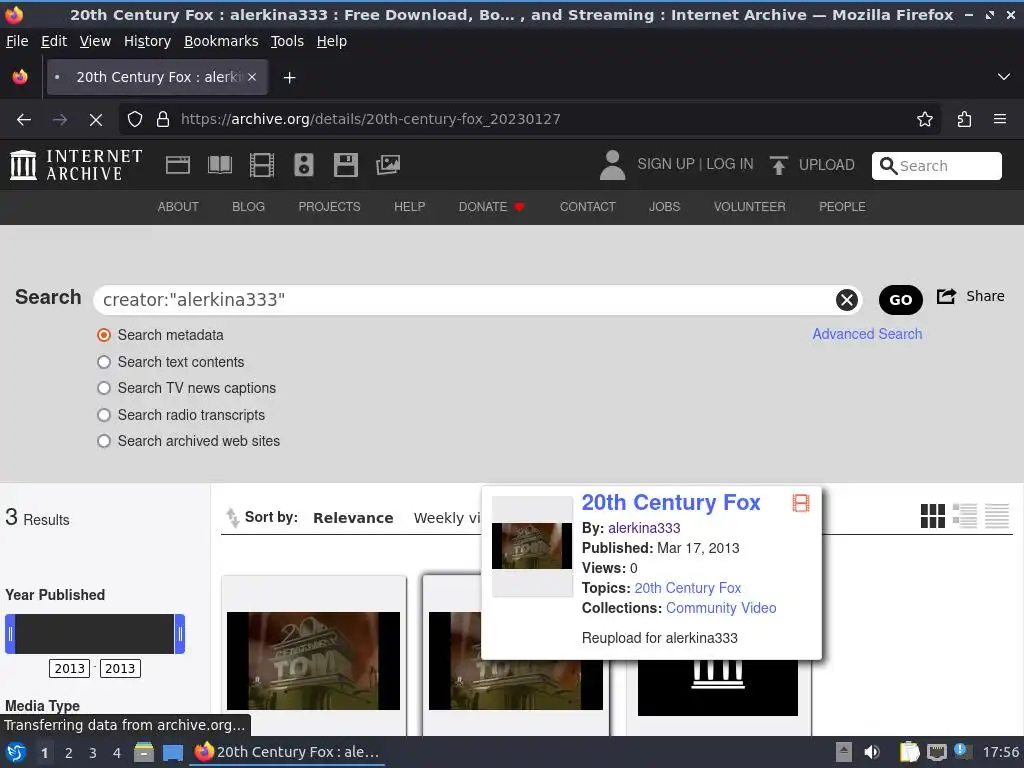1024x768 pixels.
Task: Select Search metadata radio button
Action: [x=104, y=335]
